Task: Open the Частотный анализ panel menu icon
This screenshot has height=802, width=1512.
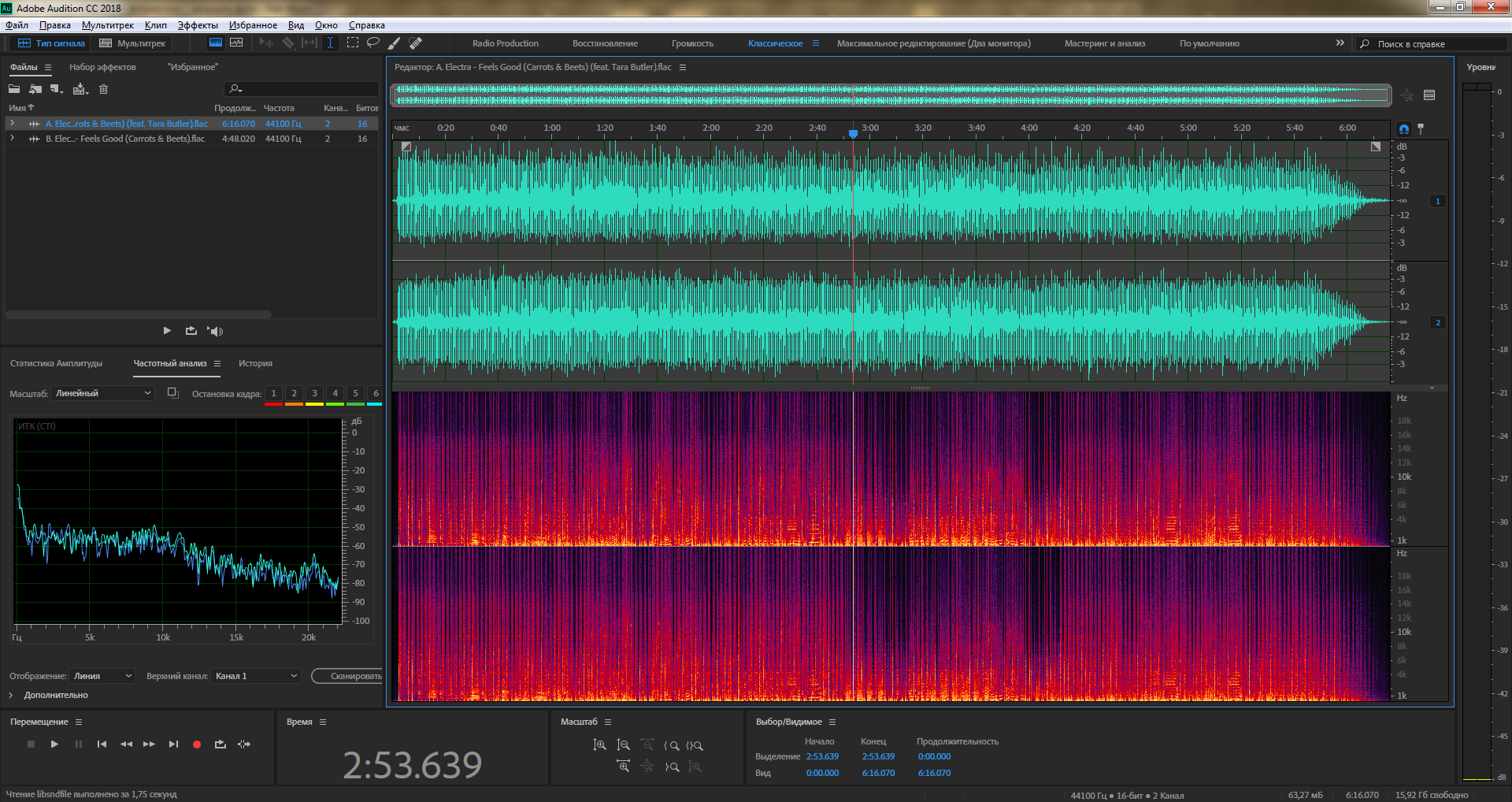Action: coord(217,363)
